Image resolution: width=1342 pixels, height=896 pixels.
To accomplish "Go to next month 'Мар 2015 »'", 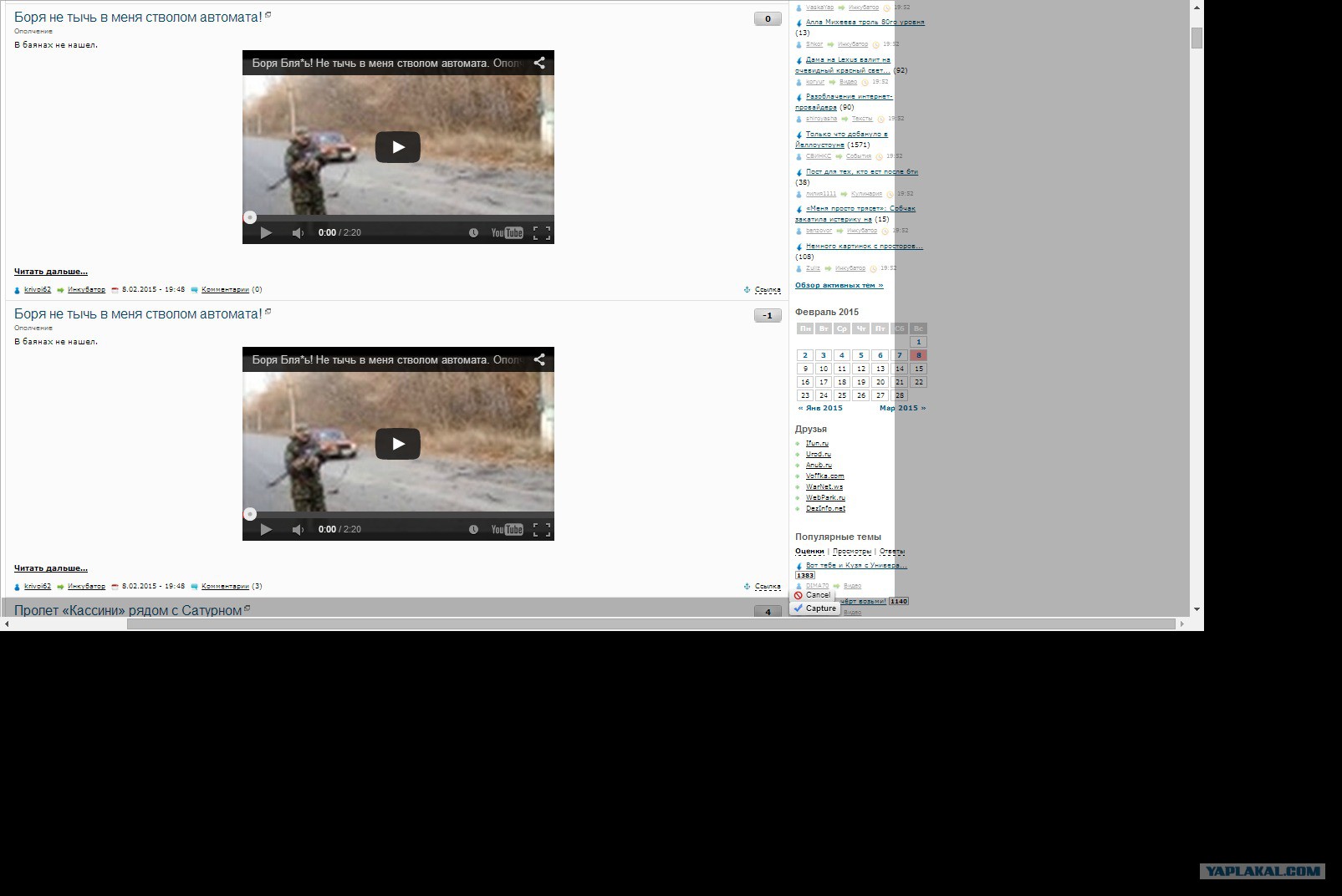I will coord(903,408).
